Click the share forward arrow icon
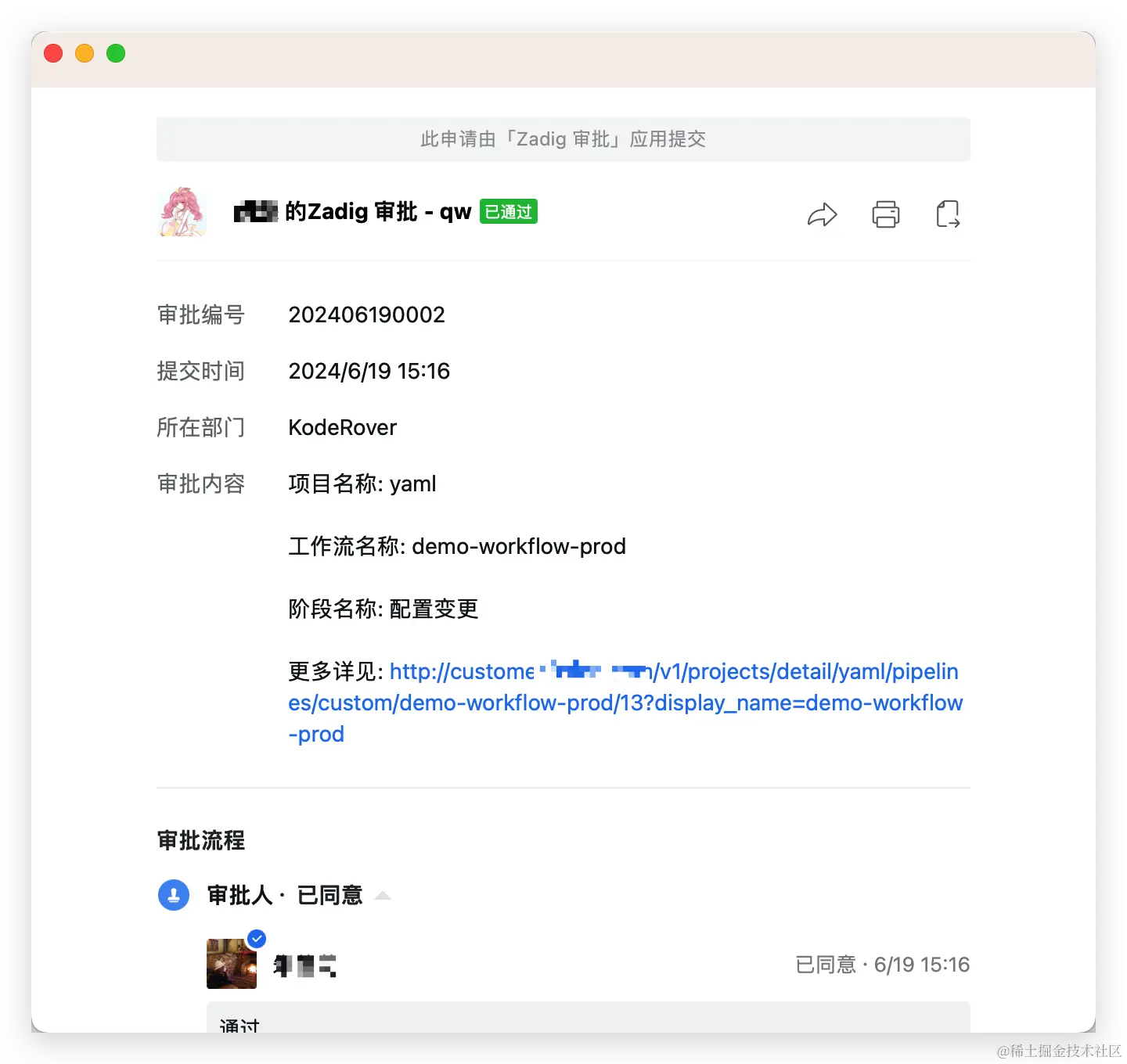The height and width of the screenshot is (1064, 1127). [x=823, y=214]
